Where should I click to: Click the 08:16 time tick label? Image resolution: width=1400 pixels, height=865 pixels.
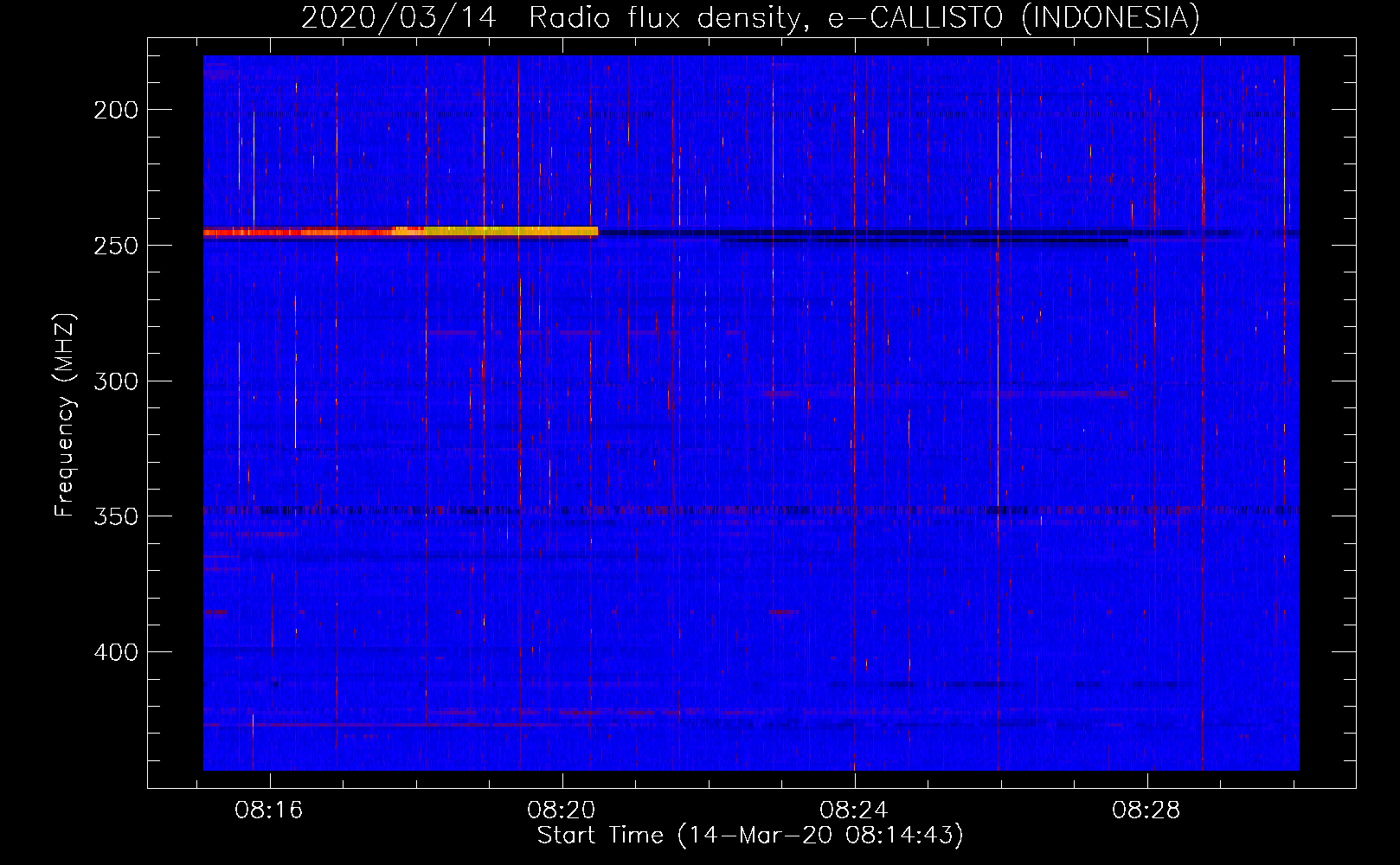269,811
